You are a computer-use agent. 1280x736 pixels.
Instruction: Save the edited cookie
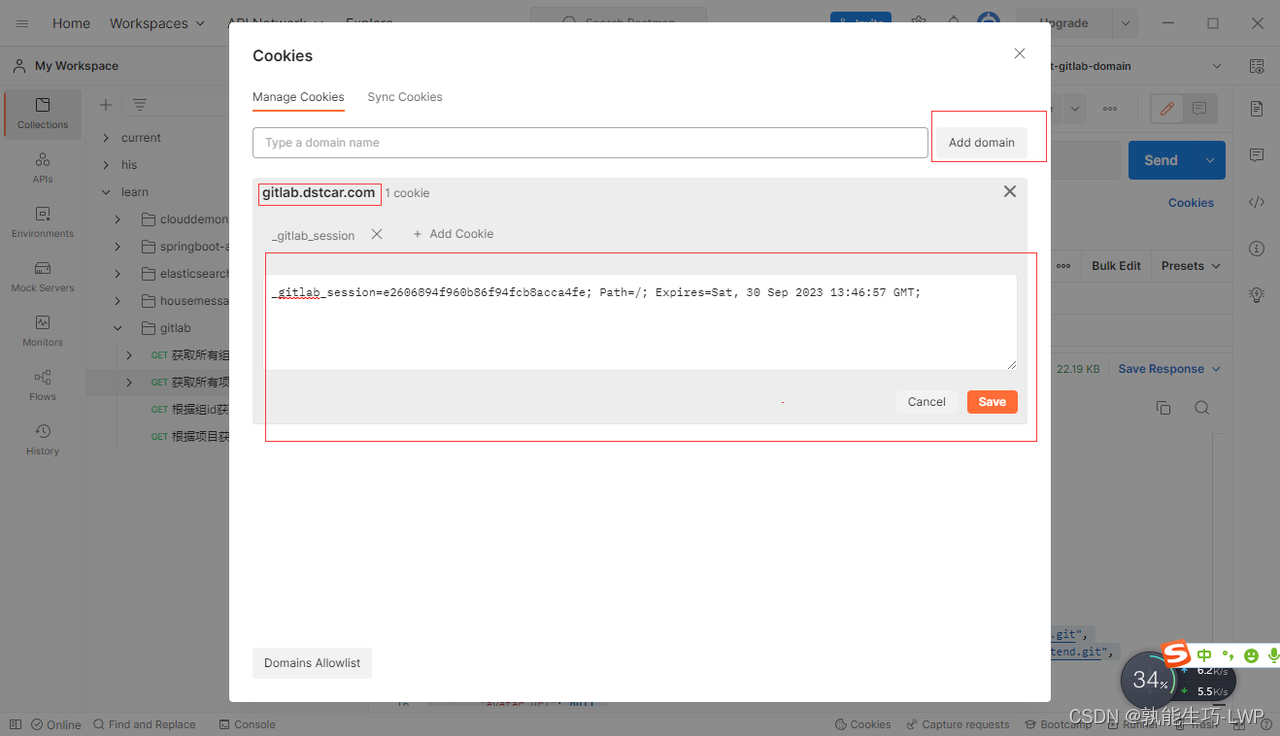992,402
